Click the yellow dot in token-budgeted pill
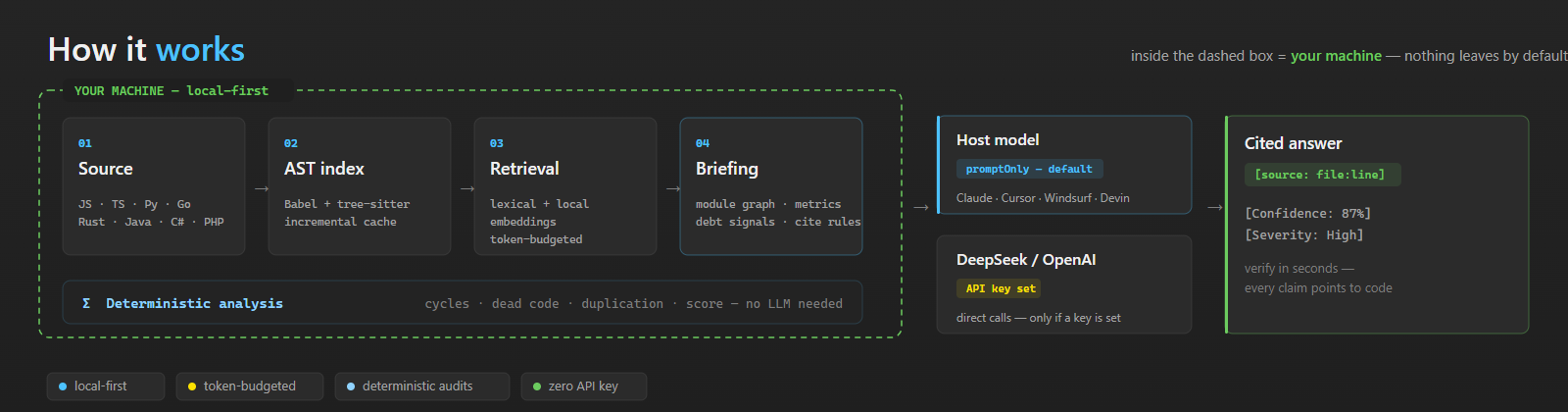 (x=192, y=386)
